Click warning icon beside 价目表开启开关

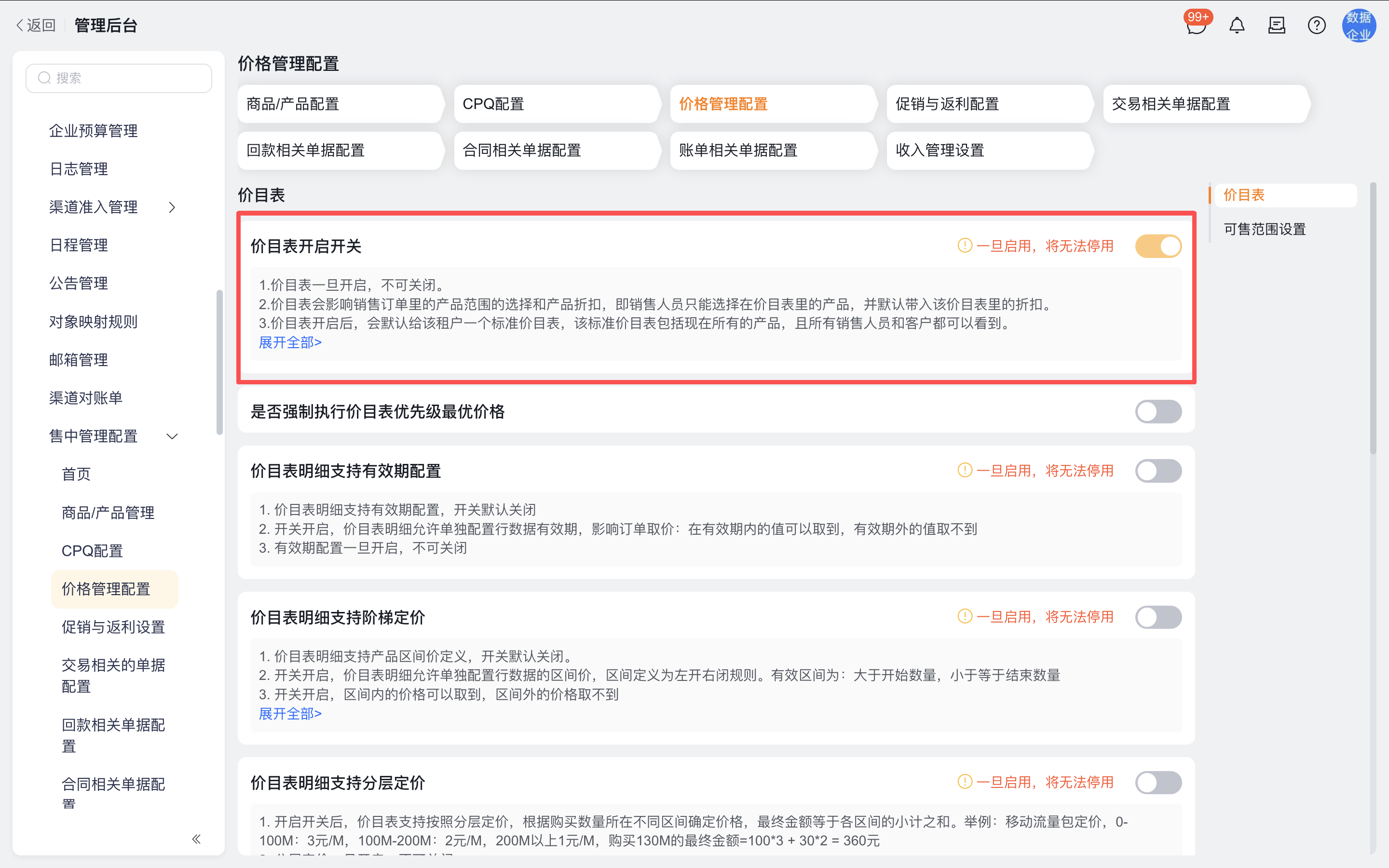coord(964,246)
